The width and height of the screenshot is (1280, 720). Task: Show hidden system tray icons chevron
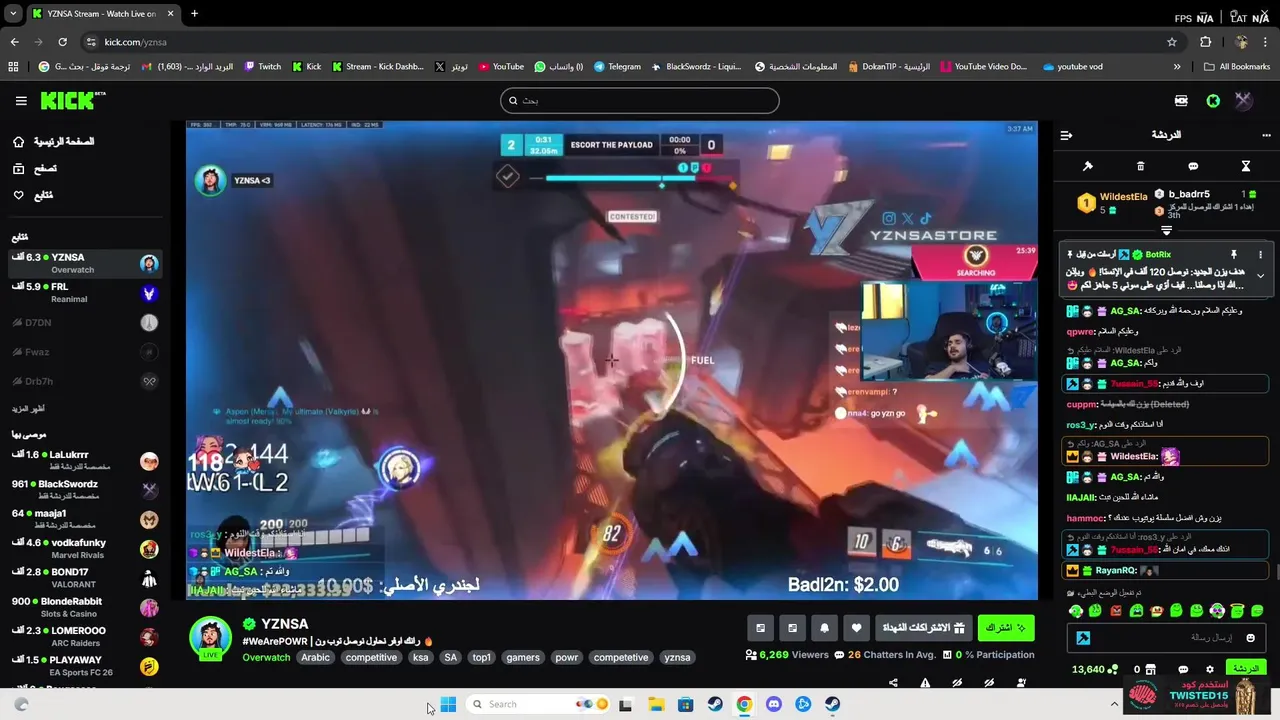pyautogui.click(x=1114, y=704)
